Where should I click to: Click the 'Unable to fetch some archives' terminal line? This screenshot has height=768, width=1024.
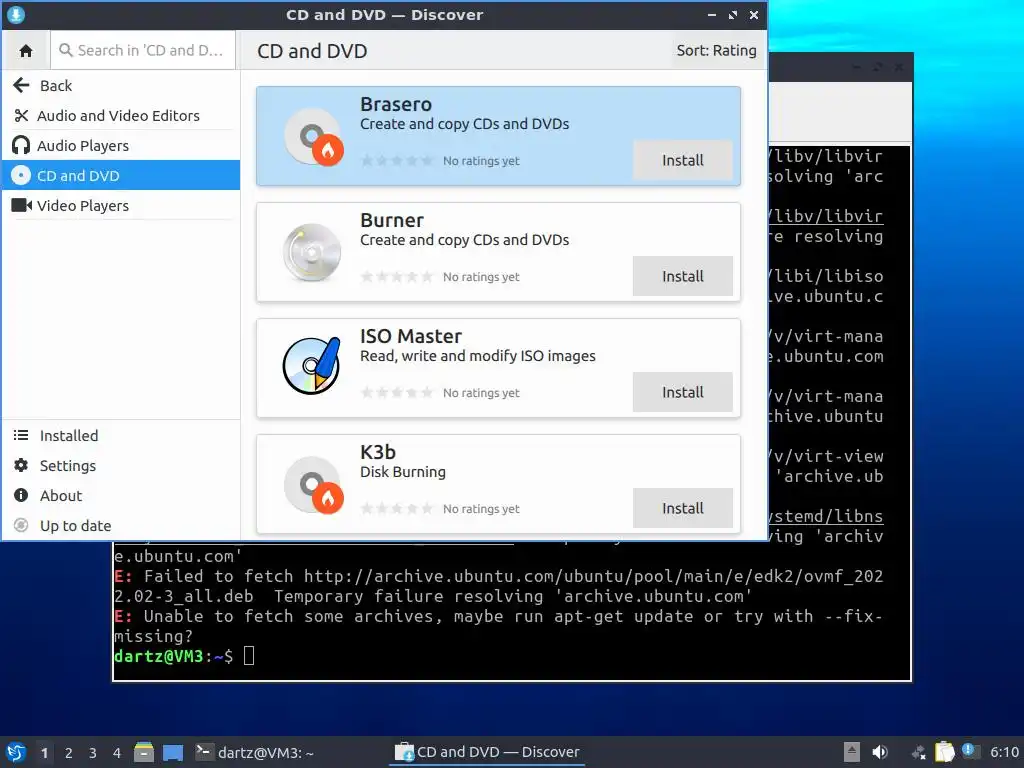click(x=498, y=626)
